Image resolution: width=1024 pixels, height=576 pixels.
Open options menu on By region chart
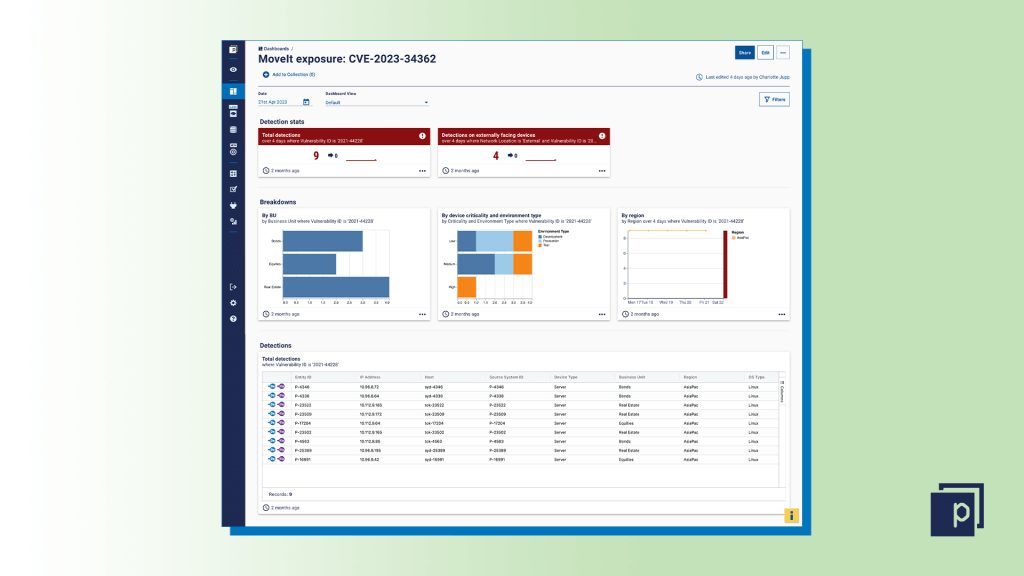tap(782, 315)
